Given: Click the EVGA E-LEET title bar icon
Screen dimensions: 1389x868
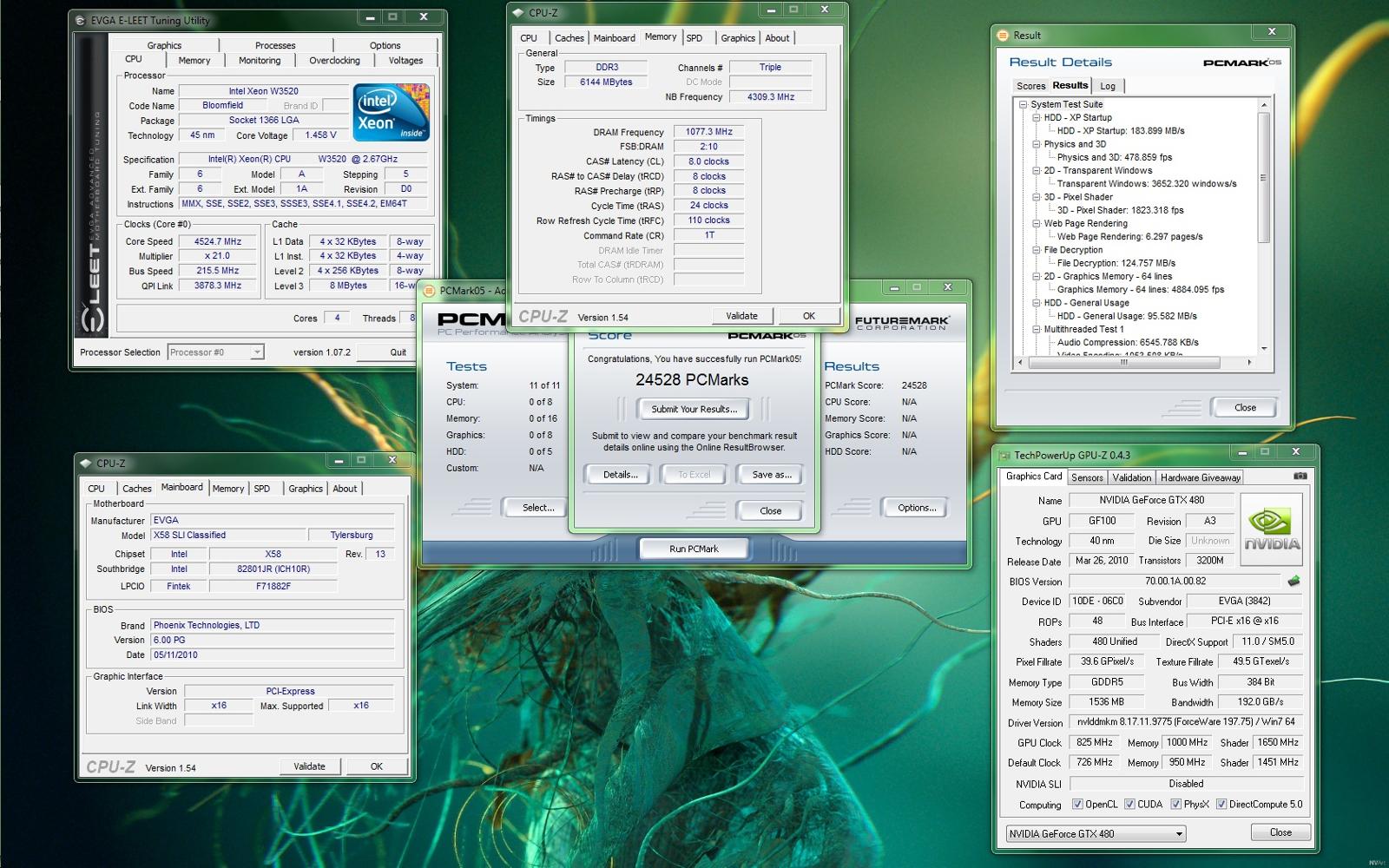Looking at the screenshot, I should tap(81, 20).
